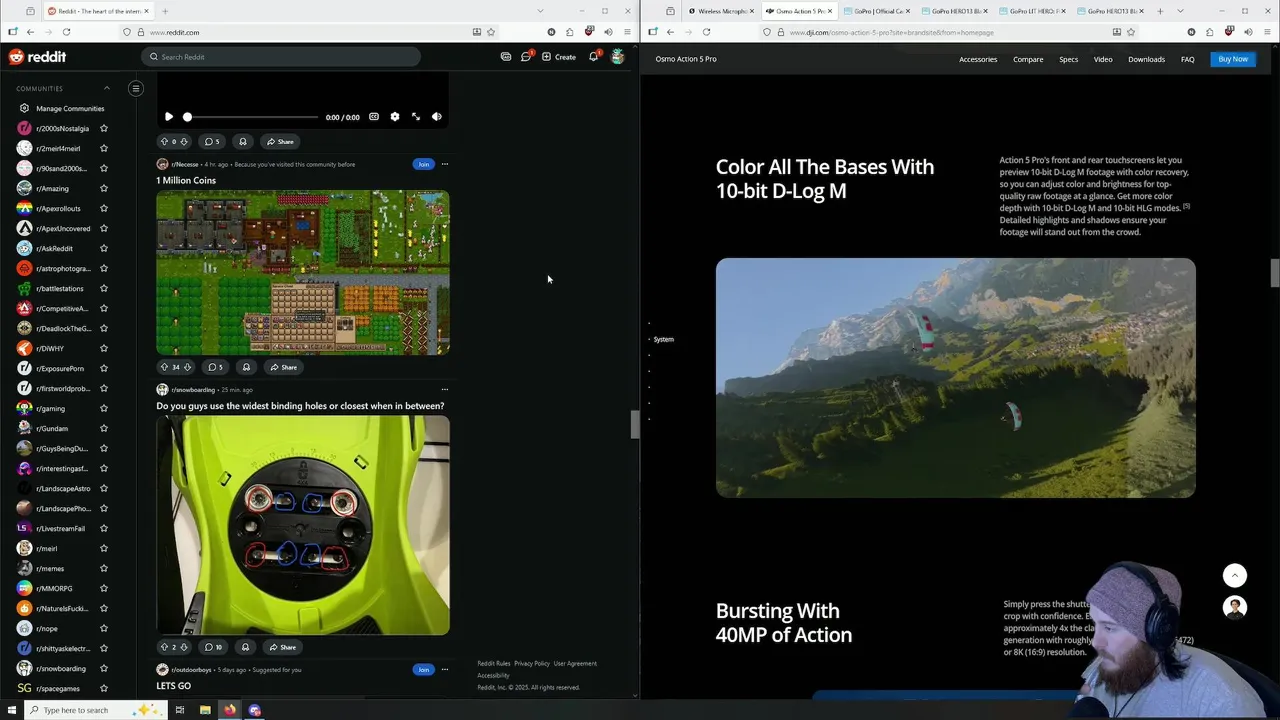Toggle favorite star for r/Amazing
The height and width of the screenshot is (720, 1280).
pyautogui.click(x=104, y=188)
